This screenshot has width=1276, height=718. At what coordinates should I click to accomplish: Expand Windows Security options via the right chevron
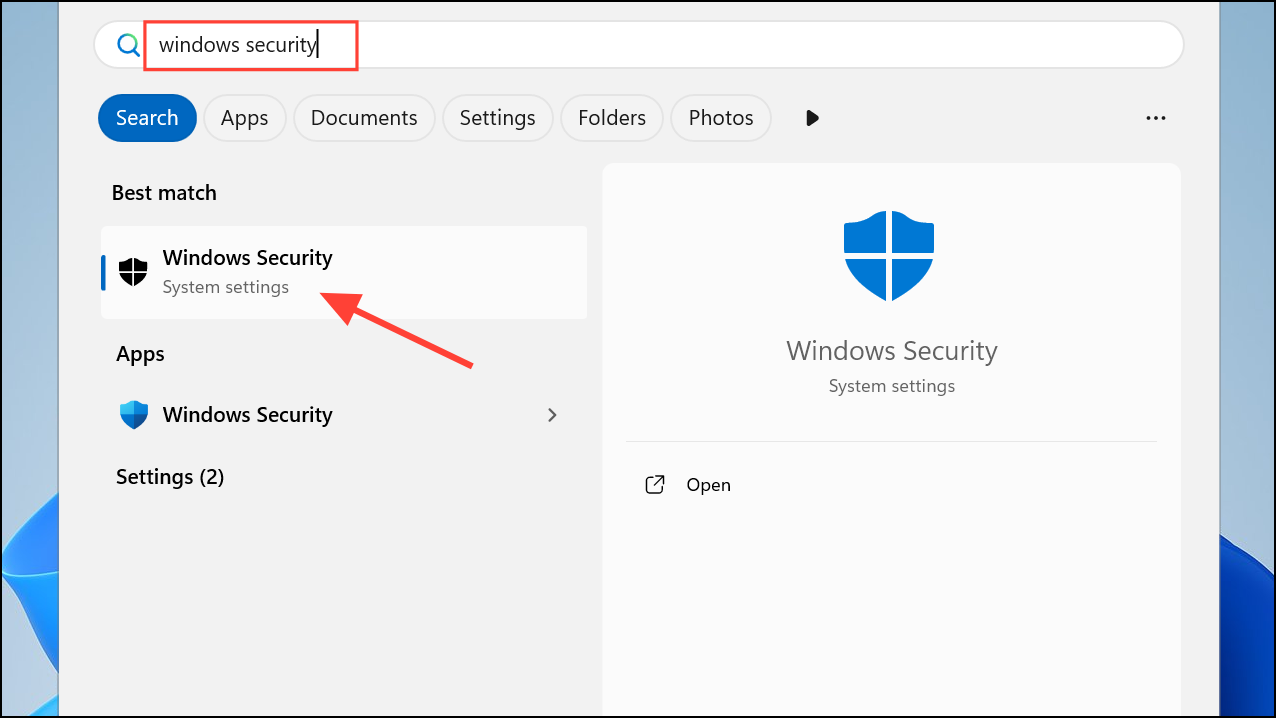point(552,414)
